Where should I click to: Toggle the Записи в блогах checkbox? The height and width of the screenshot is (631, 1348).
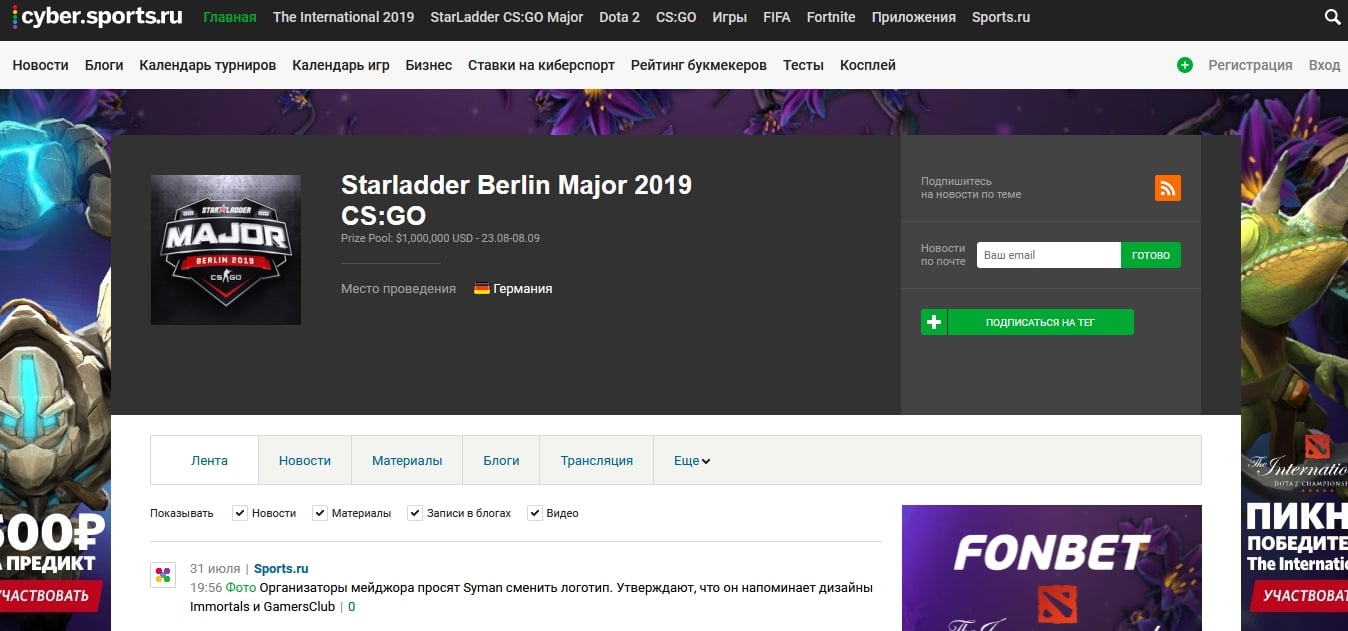(x=415, y=513)
